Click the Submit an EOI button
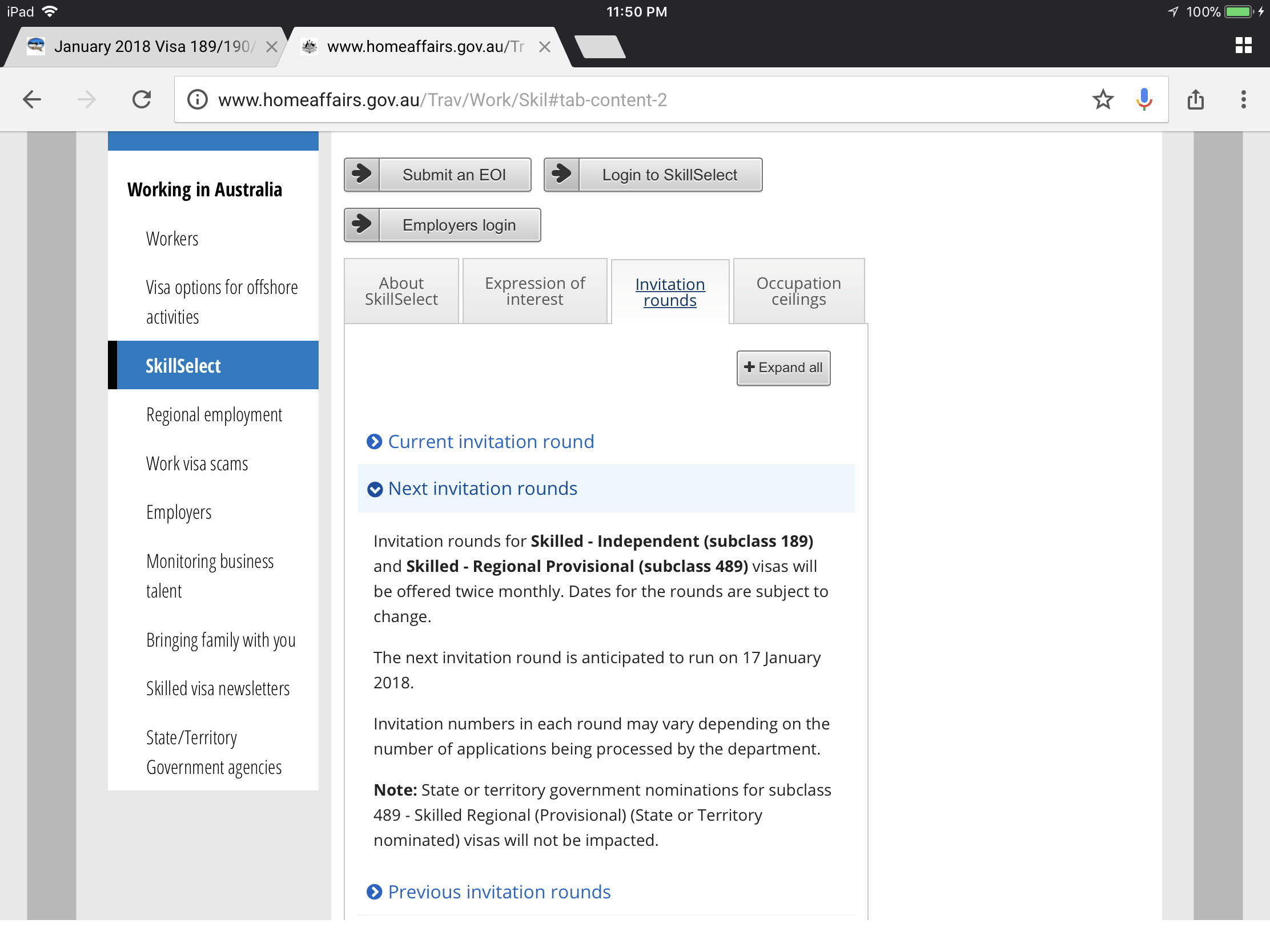1270x952 pixels. click(x=437, y=175)
